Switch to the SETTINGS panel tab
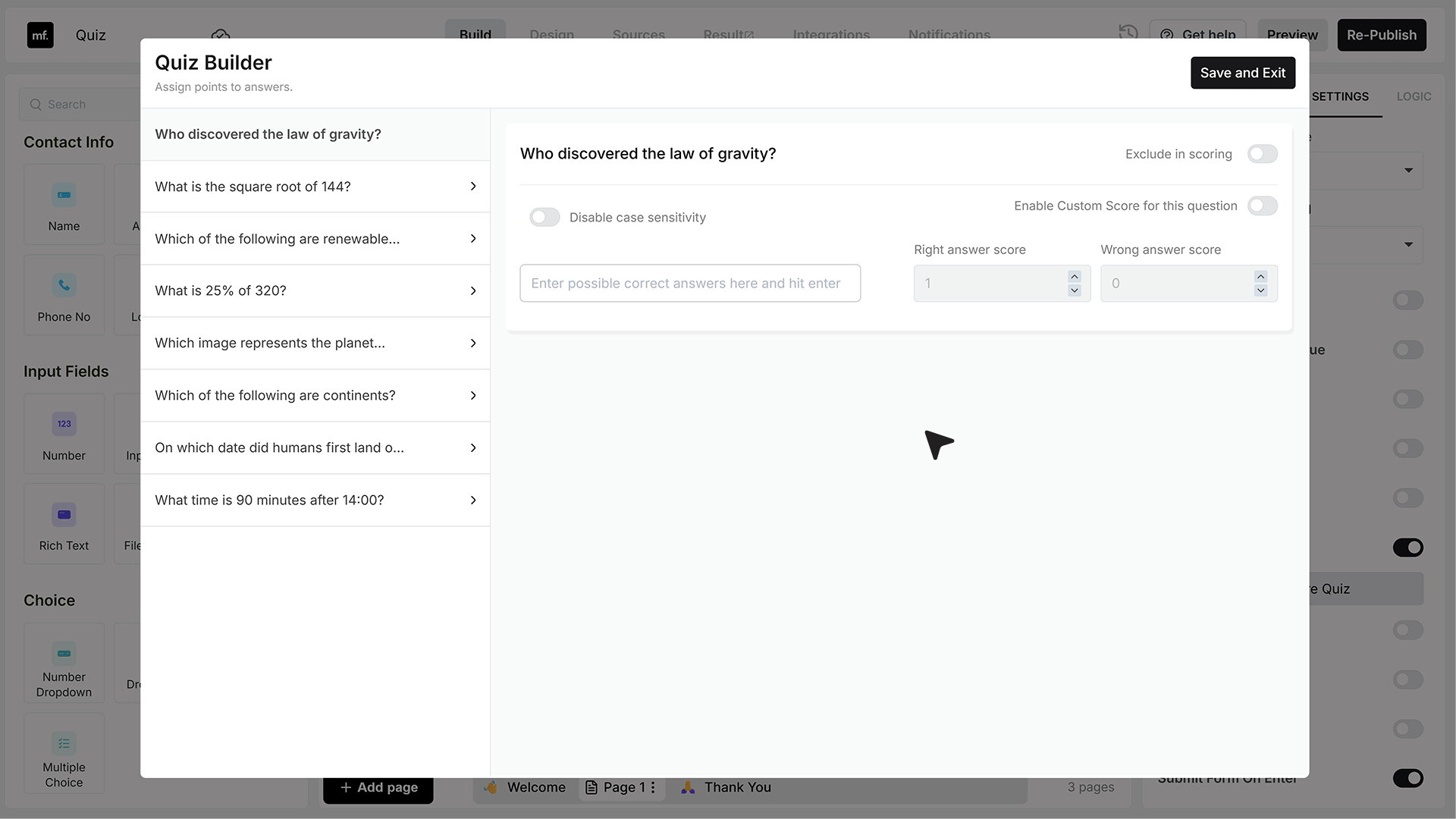This screenshot has height=819, width=1456. (1340, 97)
